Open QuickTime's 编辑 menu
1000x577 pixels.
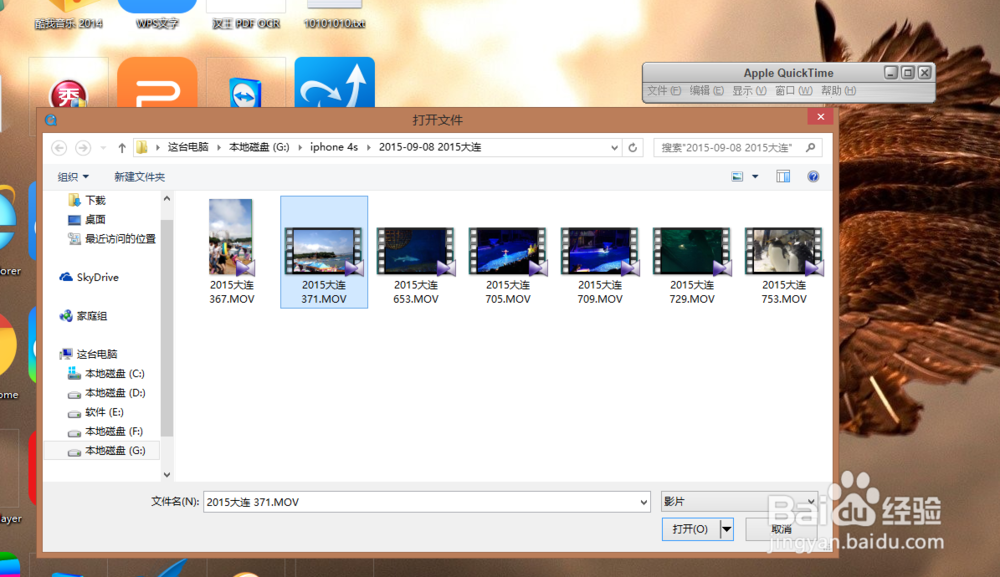(707, 91)
